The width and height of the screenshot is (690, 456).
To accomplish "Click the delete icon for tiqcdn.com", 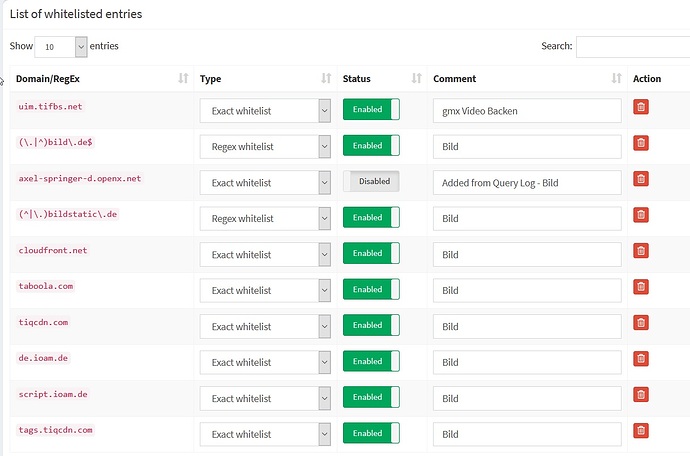I will point(641,323).
